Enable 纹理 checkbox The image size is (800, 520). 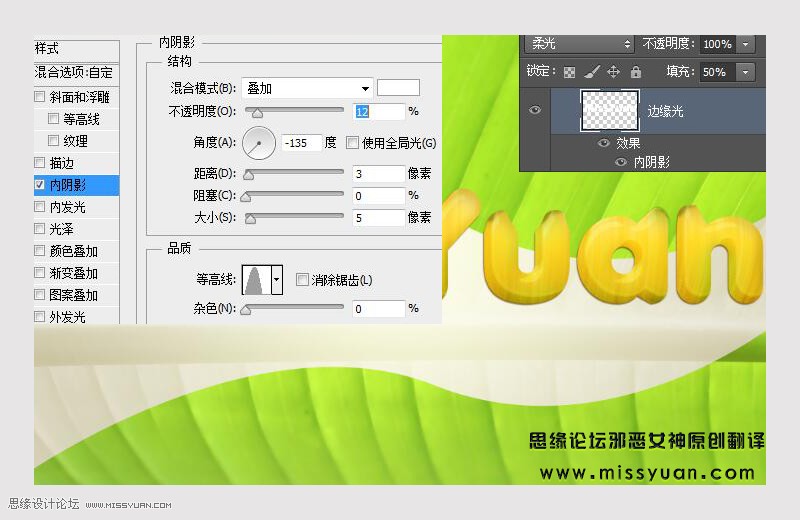coord(53,140)
